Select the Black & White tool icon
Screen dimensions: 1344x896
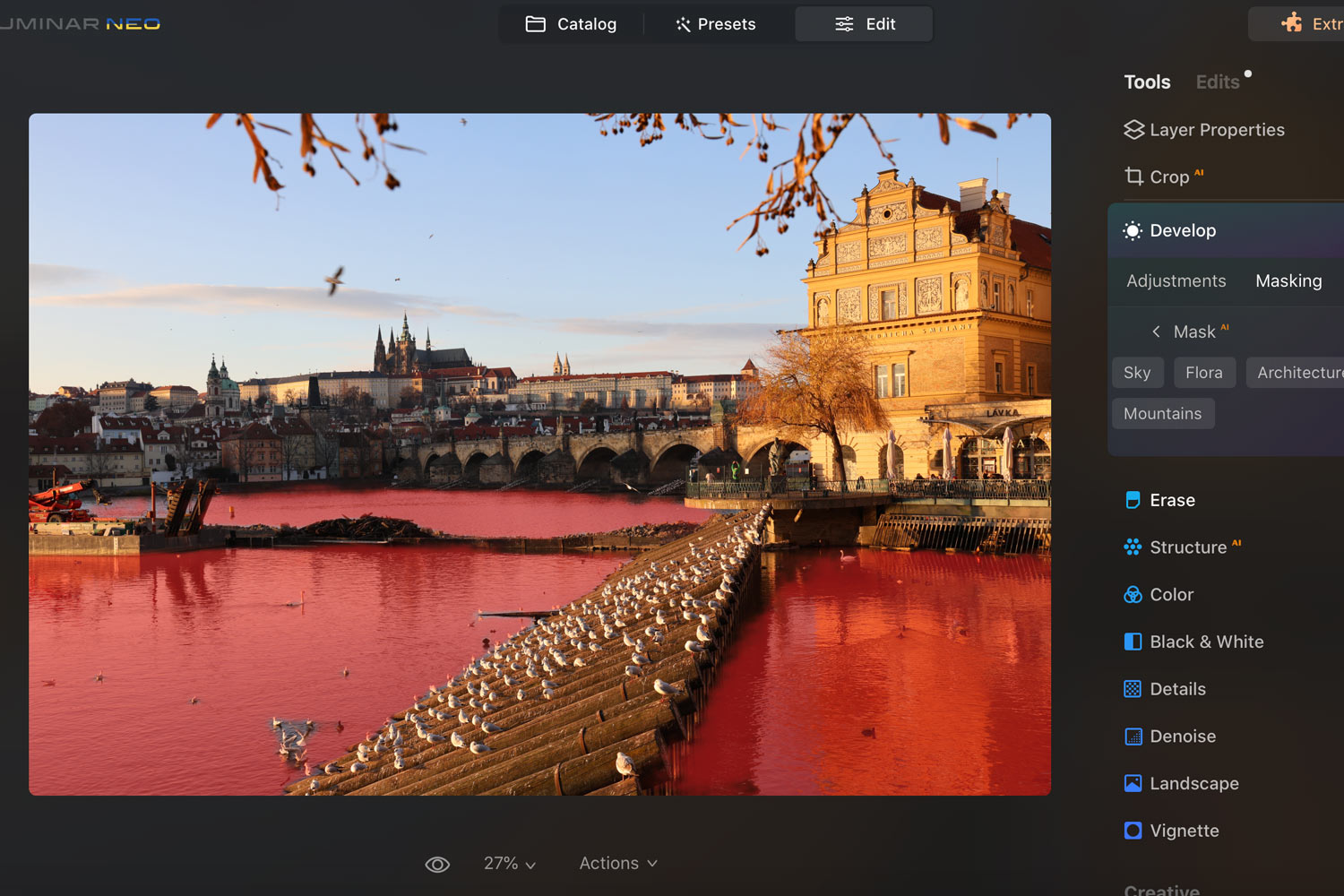[x=1133, y=642]
